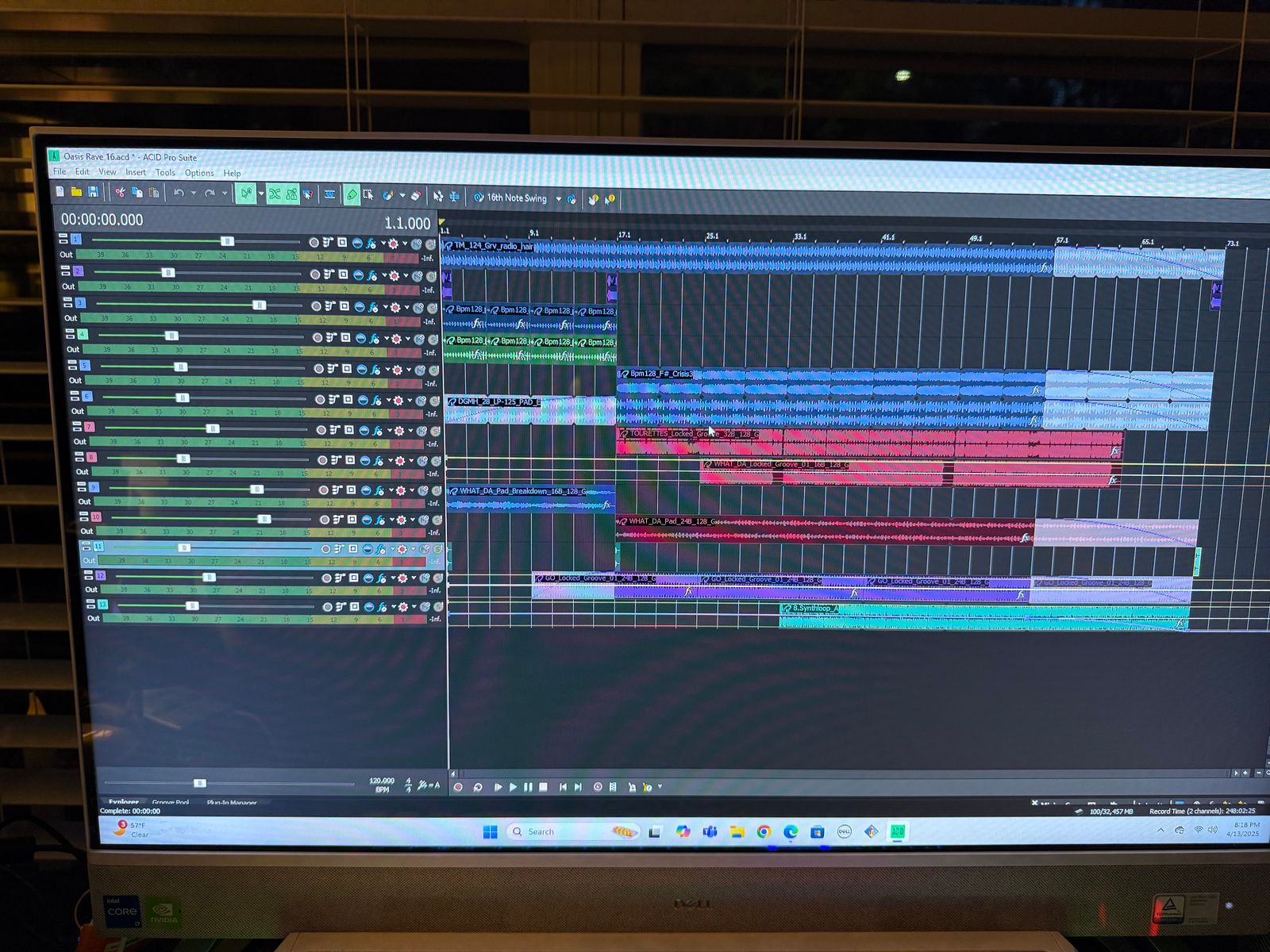
Task: Solo track 3
Action: click(433, 308)
